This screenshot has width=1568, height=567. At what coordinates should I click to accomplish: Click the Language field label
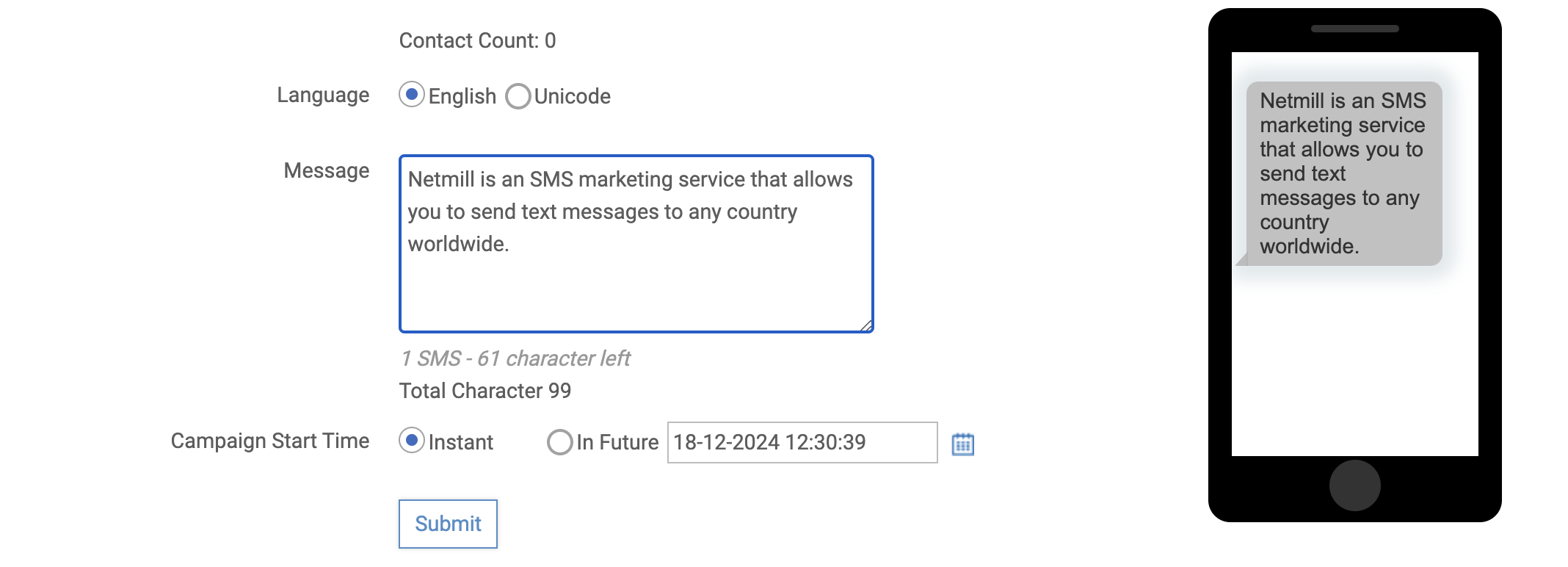(x=323, y=95)
